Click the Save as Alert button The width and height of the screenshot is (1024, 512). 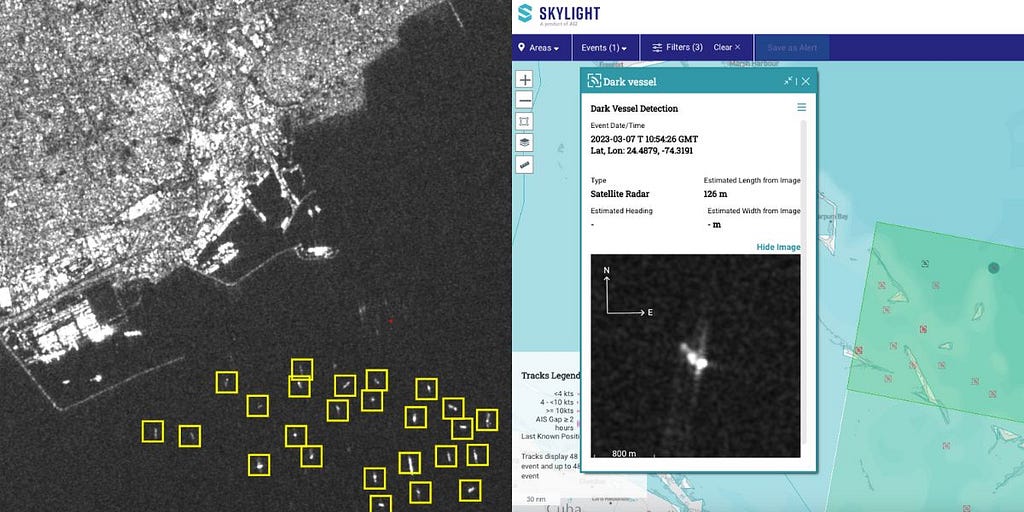tap(792, 48)
